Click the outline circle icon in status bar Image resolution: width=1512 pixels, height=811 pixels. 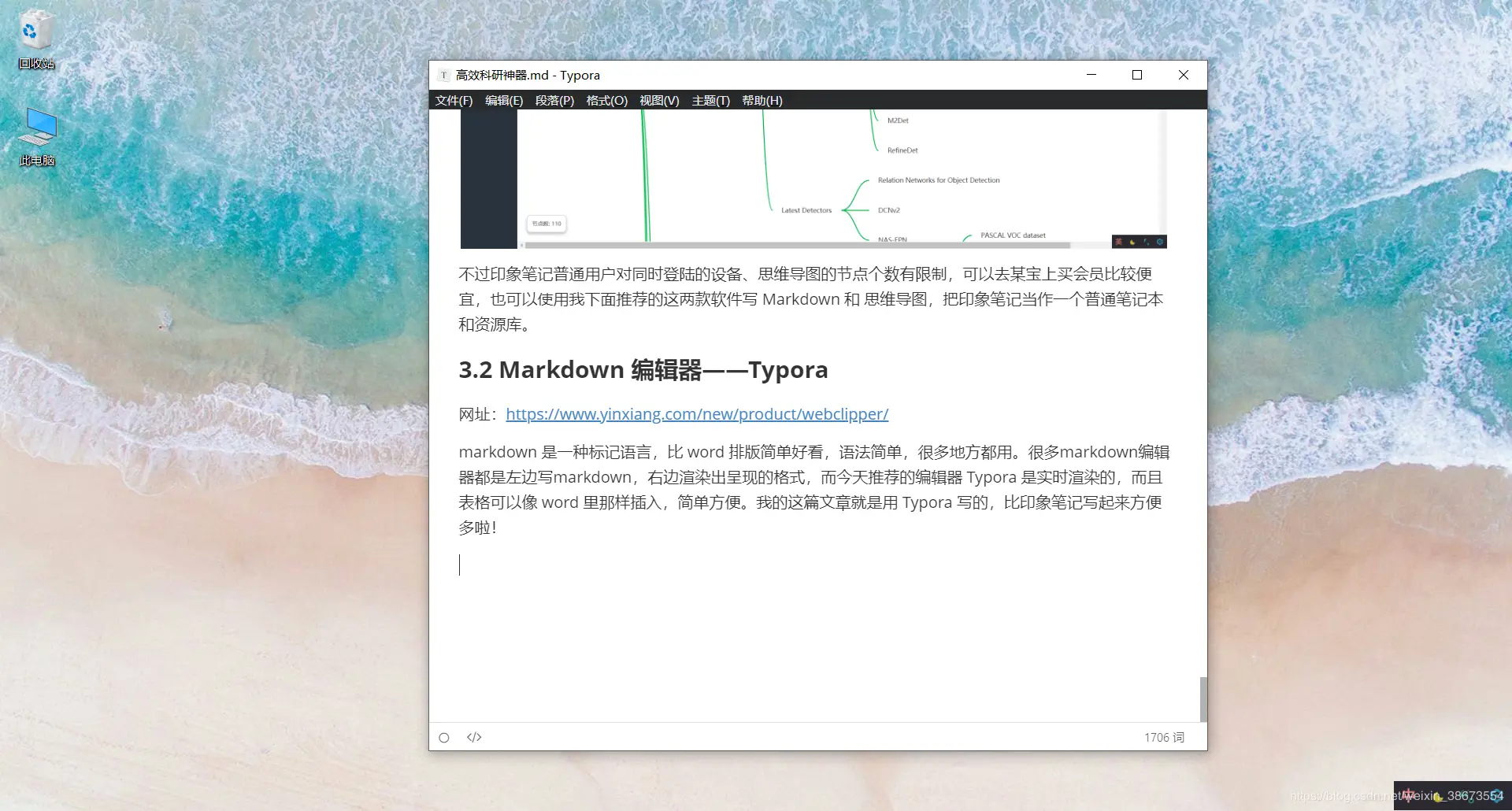[443, 737]
